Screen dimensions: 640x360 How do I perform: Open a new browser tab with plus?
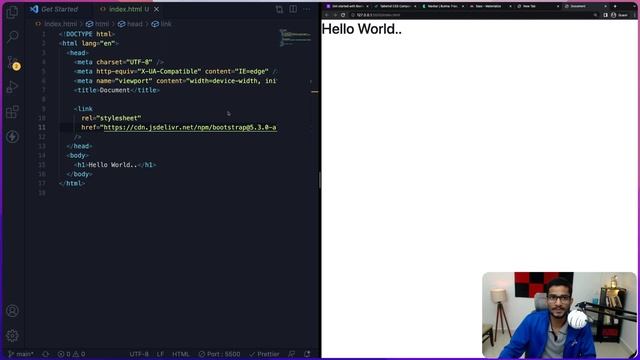615,7
